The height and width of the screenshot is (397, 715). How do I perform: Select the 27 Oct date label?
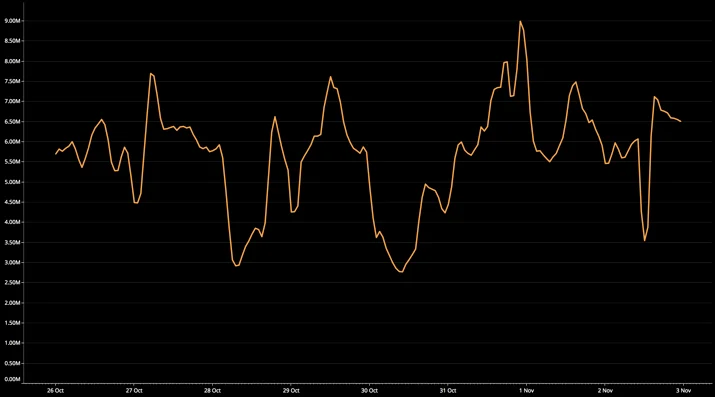tap(134, 391)
